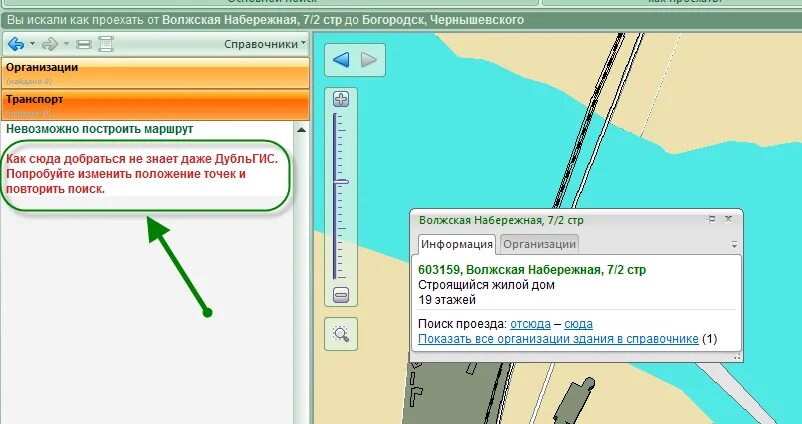This screenshot has width=802, height=424.
Task: Click the blue back arrow in directory toolbar
Action: coord(16,44)
